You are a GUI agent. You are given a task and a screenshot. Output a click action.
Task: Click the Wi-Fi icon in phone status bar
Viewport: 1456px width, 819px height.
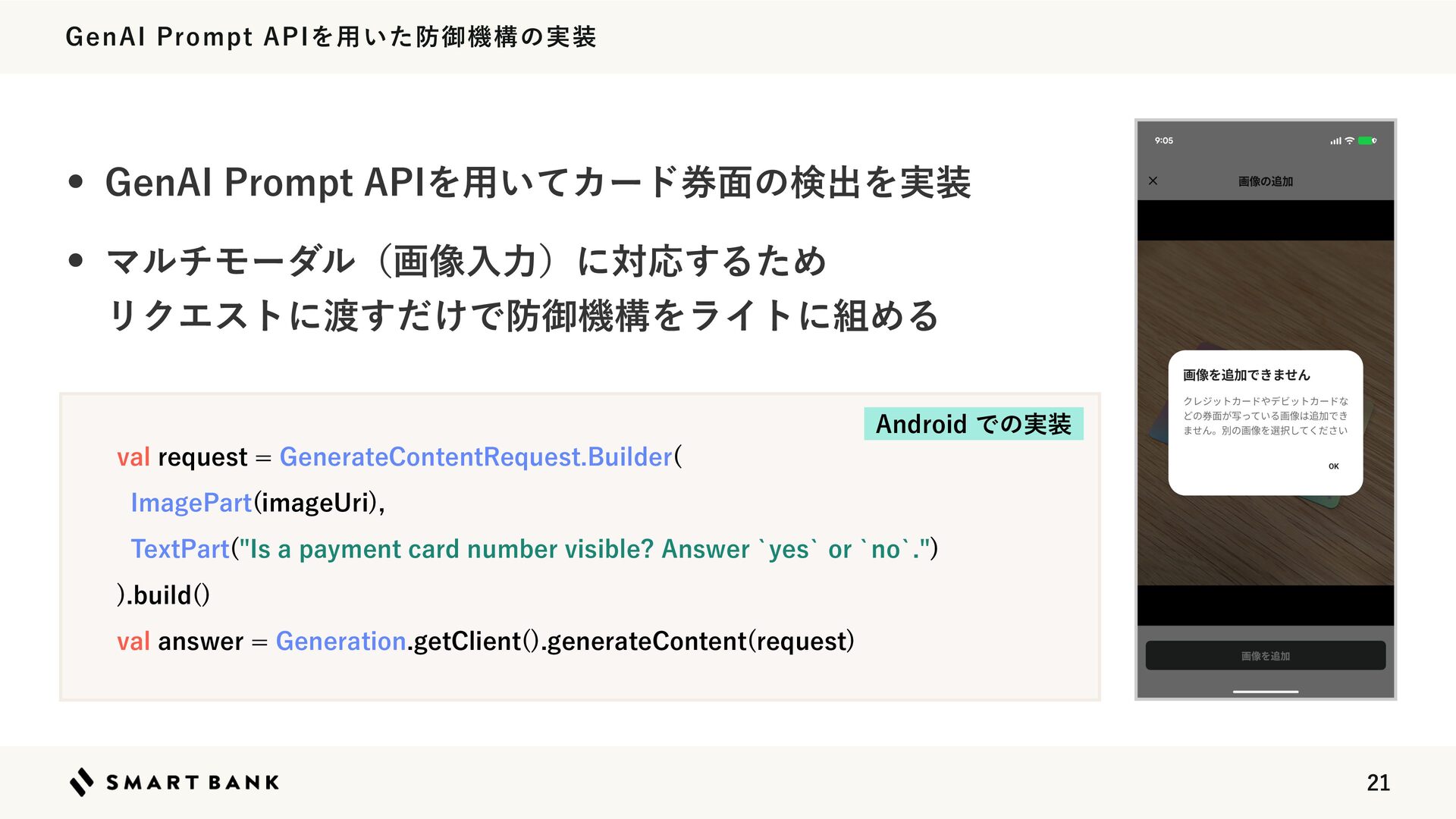[1349, 140]
